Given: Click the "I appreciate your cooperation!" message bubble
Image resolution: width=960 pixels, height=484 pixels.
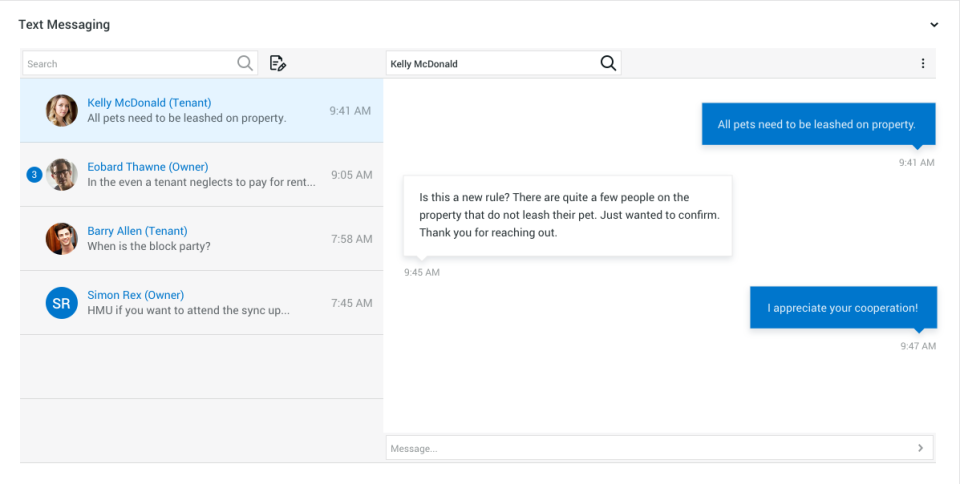Looking at the screenshot, I should (x=843, y=308).
